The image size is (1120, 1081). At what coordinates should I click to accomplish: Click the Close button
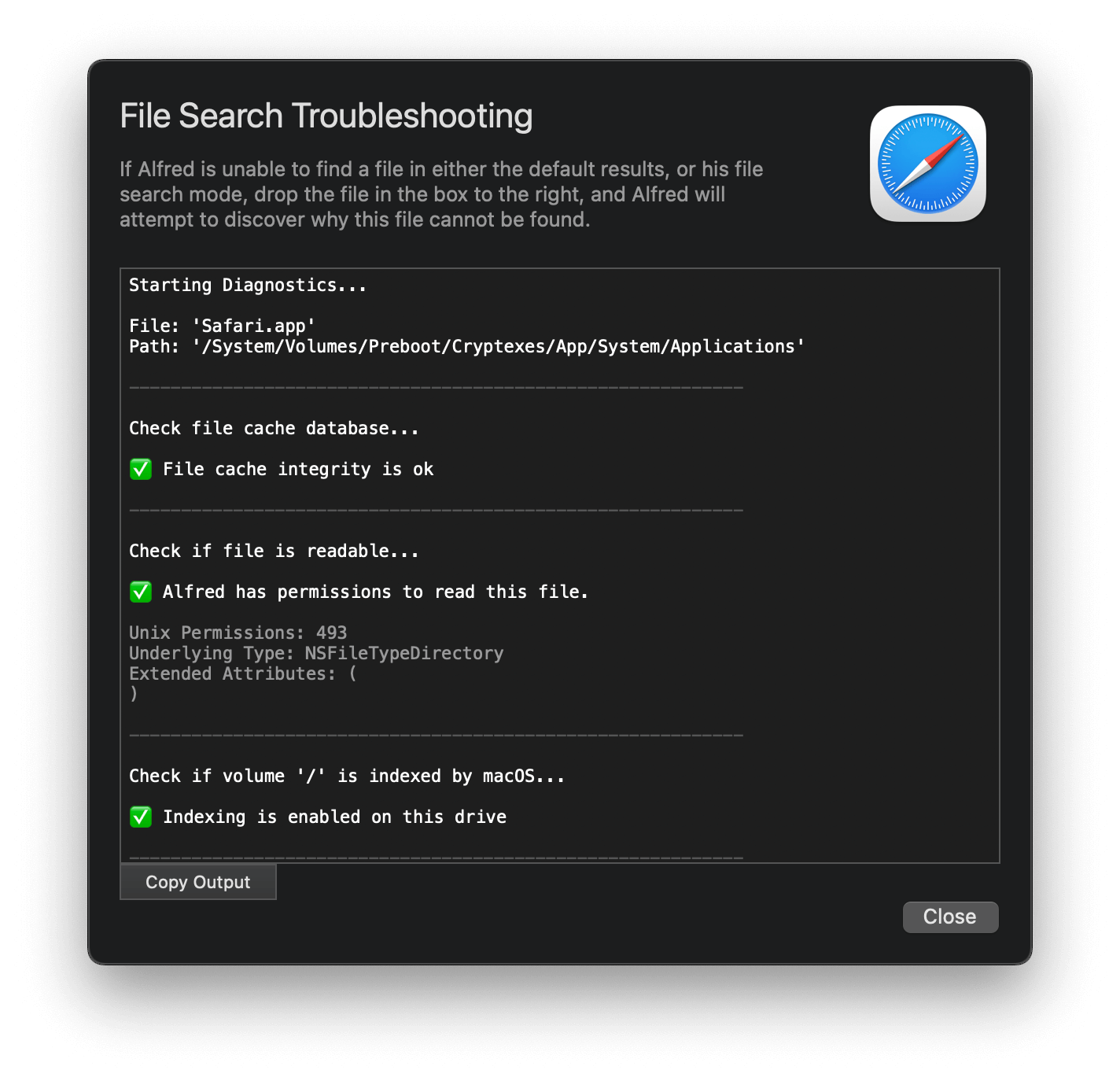949,917
